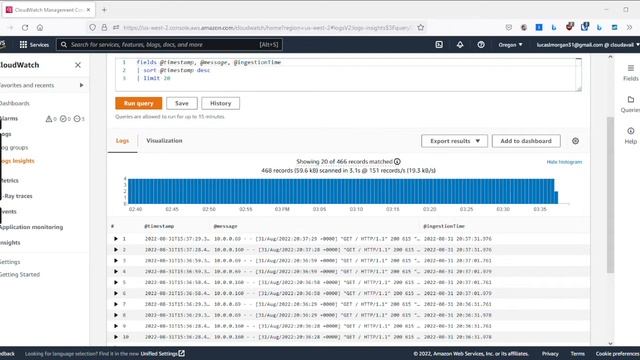
Task: Click the info icon beside records matched
Action: pyautogui.click(x=397, y=162)
